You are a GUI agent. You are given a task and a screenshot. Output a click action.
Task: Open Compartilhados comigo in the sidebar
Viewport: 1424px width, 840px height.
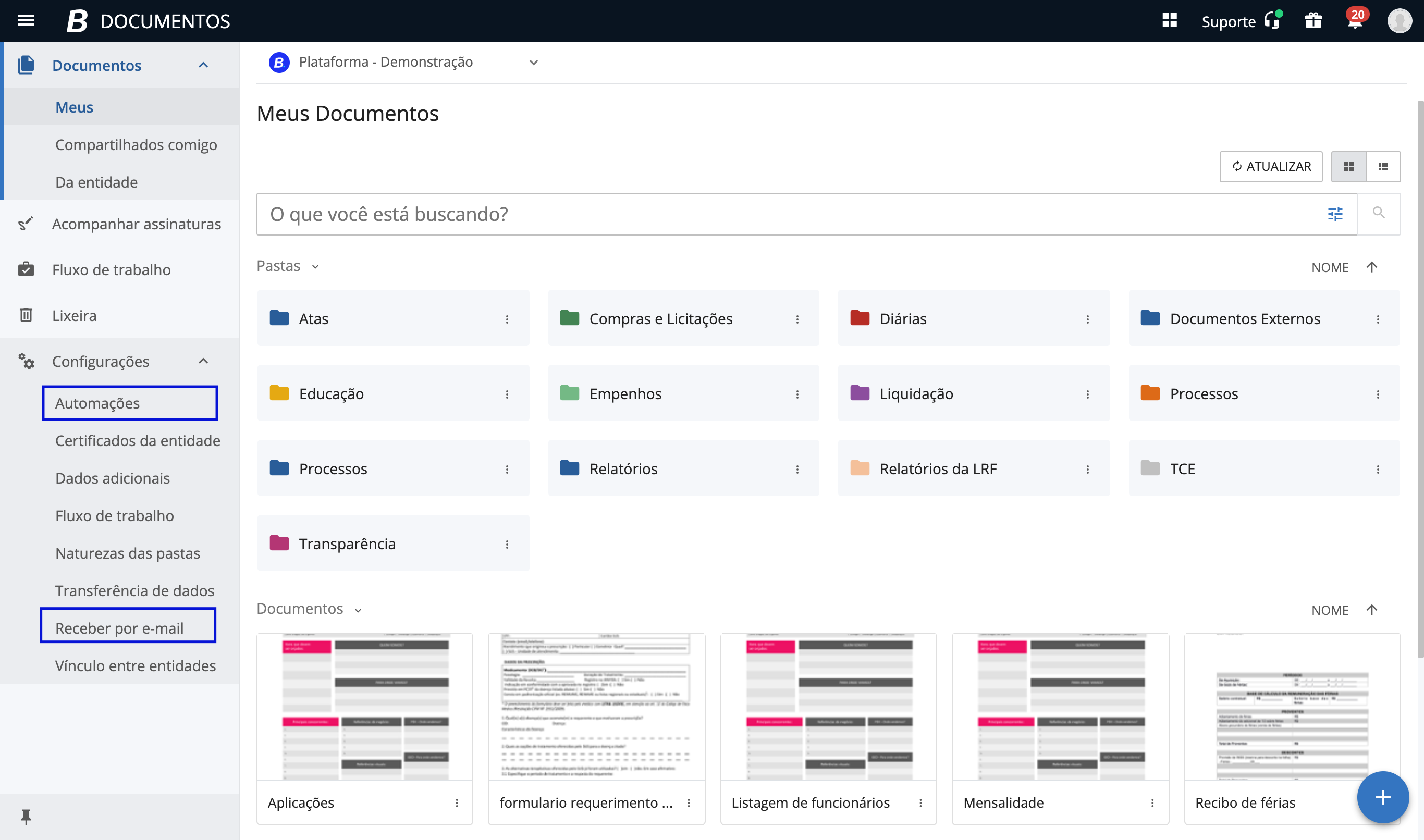tap(136, 145)
